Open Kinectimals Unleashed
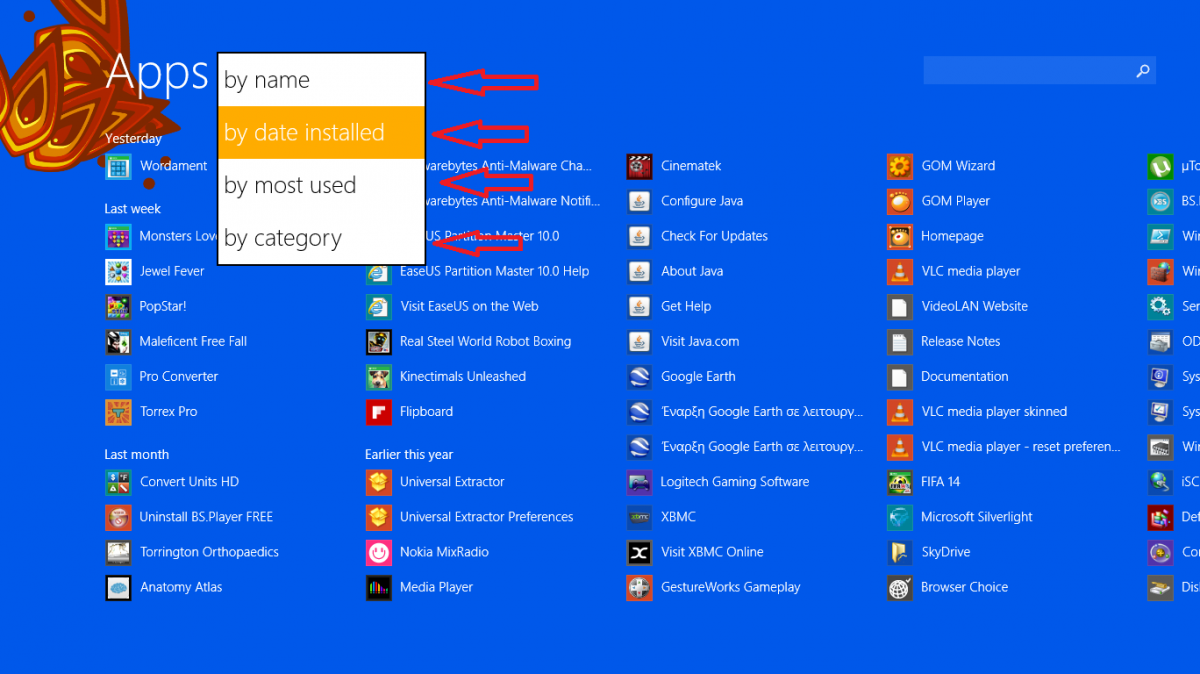The image size is (1200, 674). 446,376
